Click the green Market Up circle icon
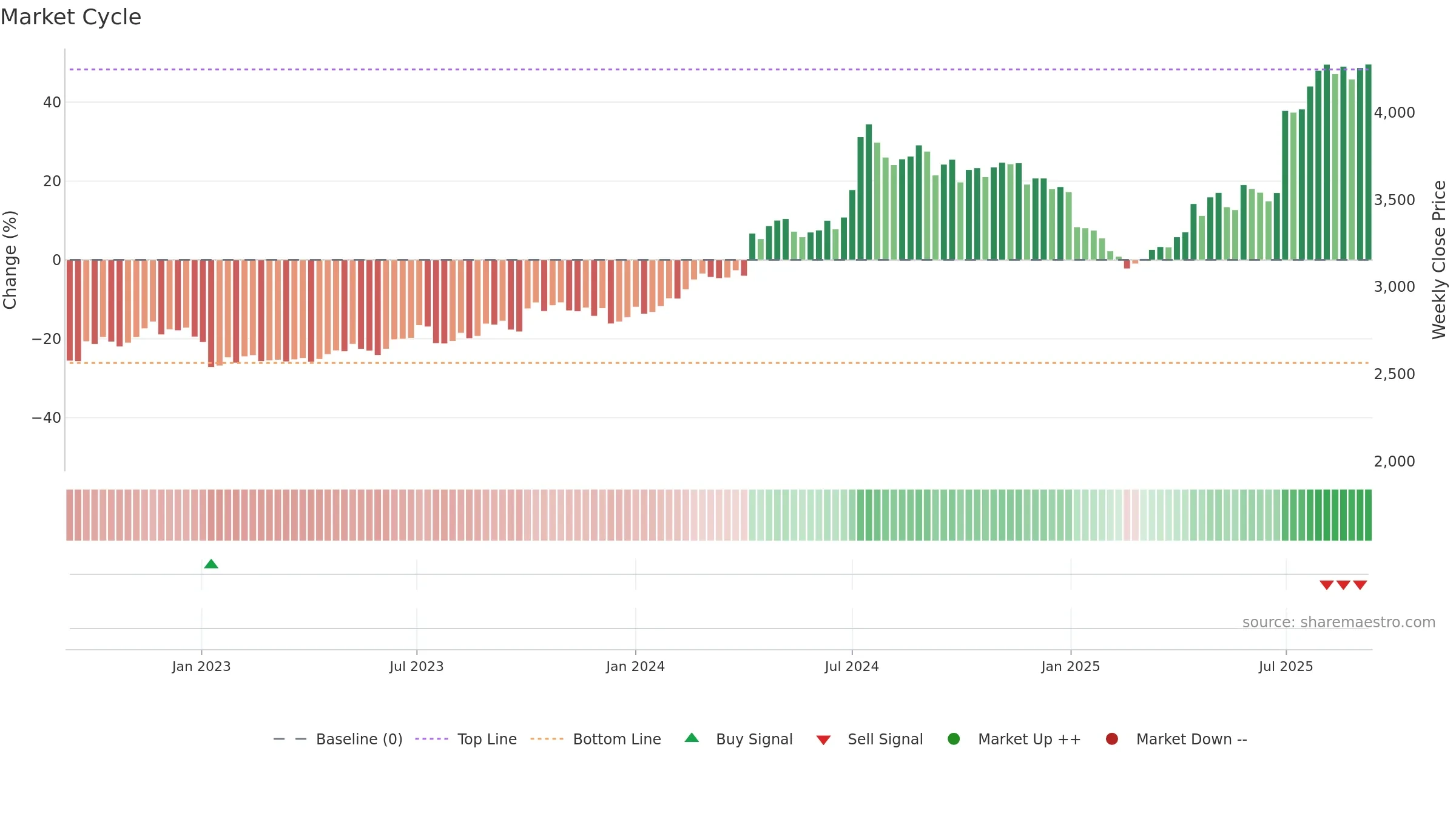The image size is (1456, 819). 954,739
